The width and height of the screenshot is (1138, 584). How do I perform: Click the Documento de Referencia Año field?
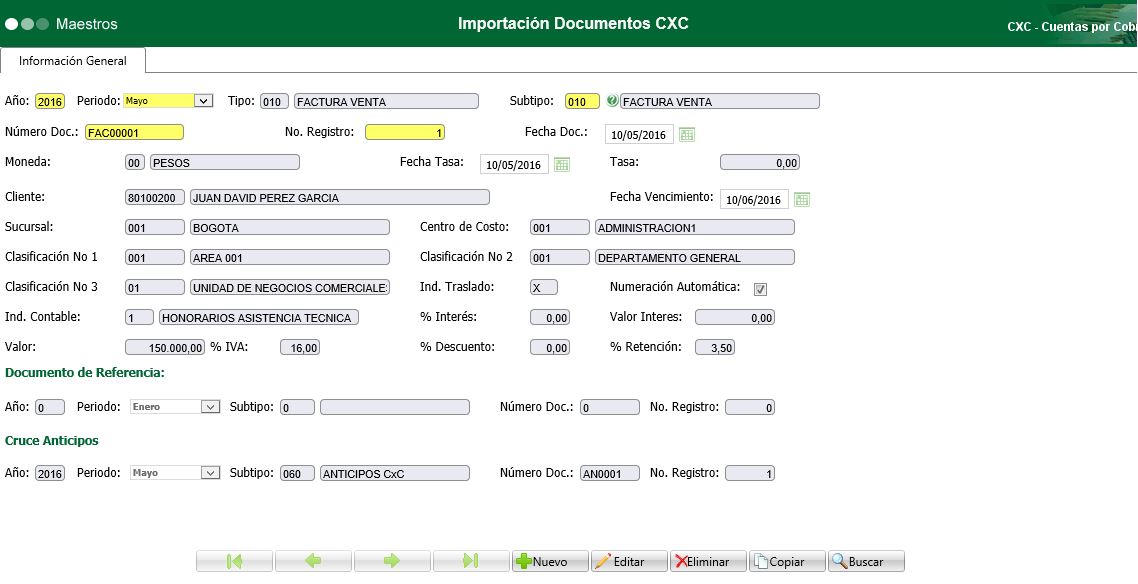click(x=50, y=408)
